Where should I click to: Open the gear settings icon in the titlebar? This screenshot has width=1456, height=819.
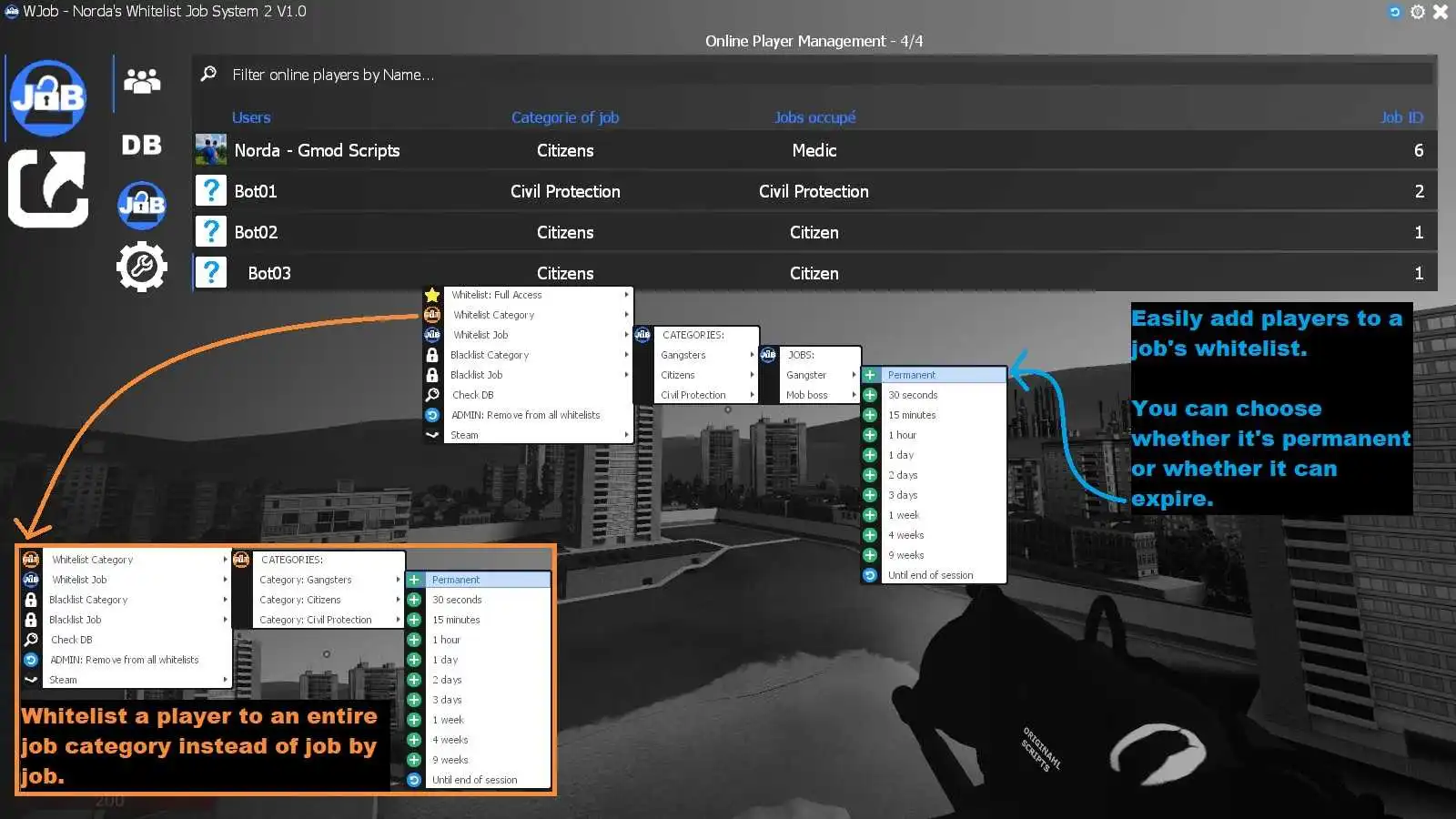tap(1416, 12)
